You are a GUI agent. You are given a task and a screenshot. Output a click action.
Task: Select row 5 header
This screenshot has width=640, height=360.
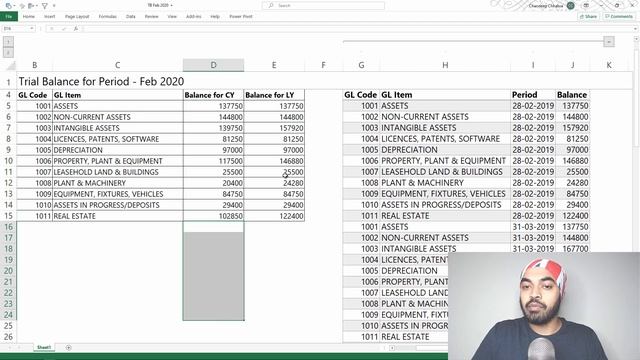coord(8,106)
